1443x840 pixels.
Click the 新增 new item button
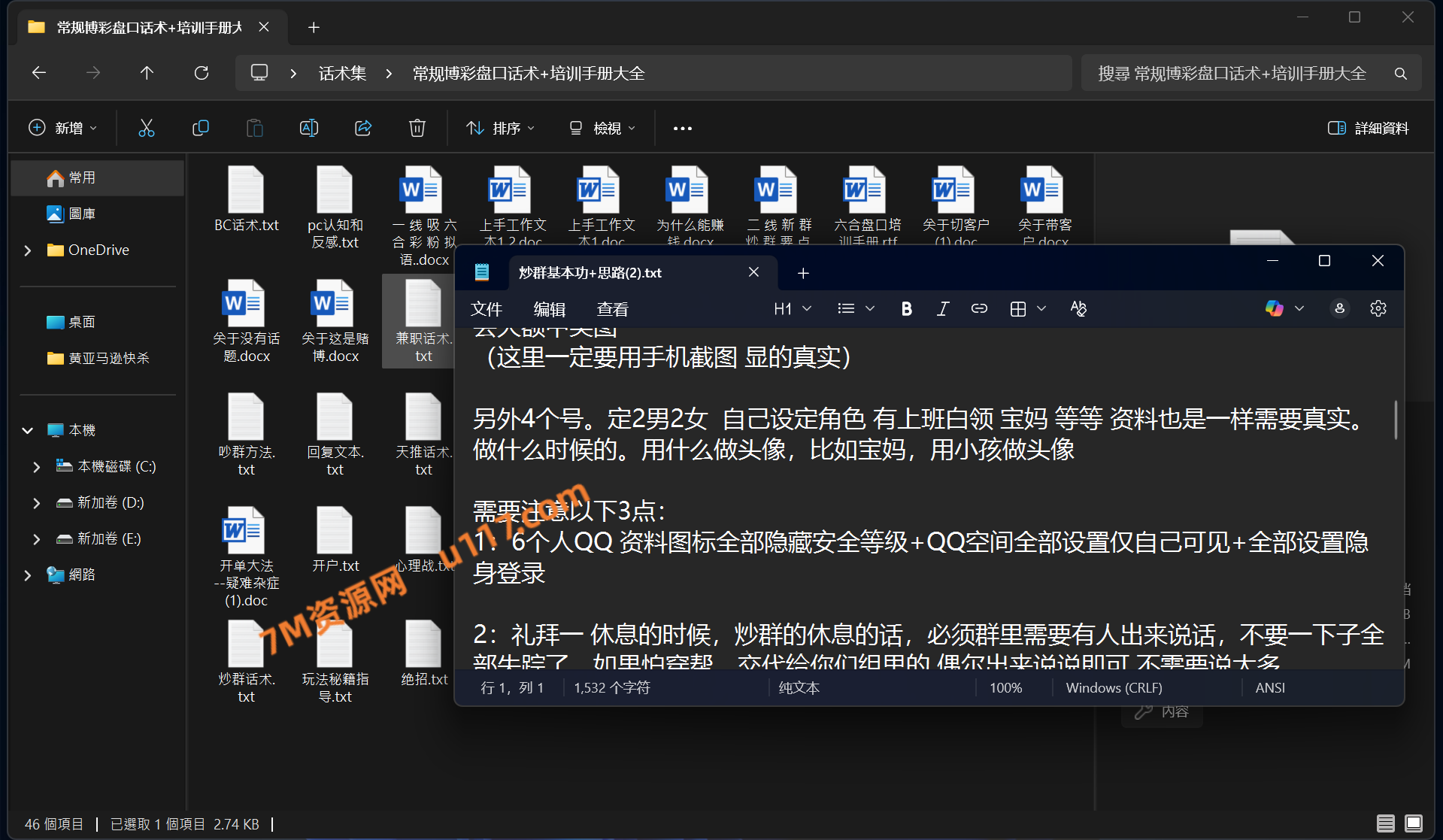coord(63,128)
